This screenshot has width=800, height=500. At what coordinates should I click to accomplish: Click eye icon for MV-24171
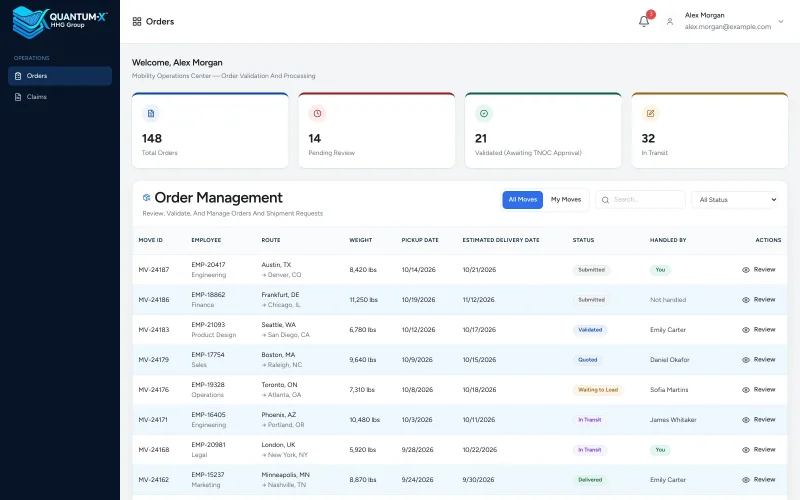[746, 420]
